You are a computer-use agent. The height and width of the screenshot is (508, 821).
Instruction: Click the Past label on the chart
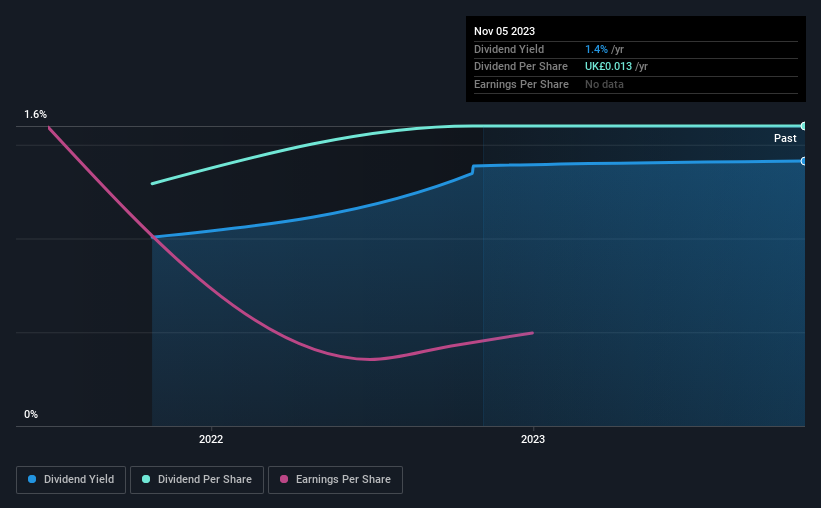[x=785, y=138]
